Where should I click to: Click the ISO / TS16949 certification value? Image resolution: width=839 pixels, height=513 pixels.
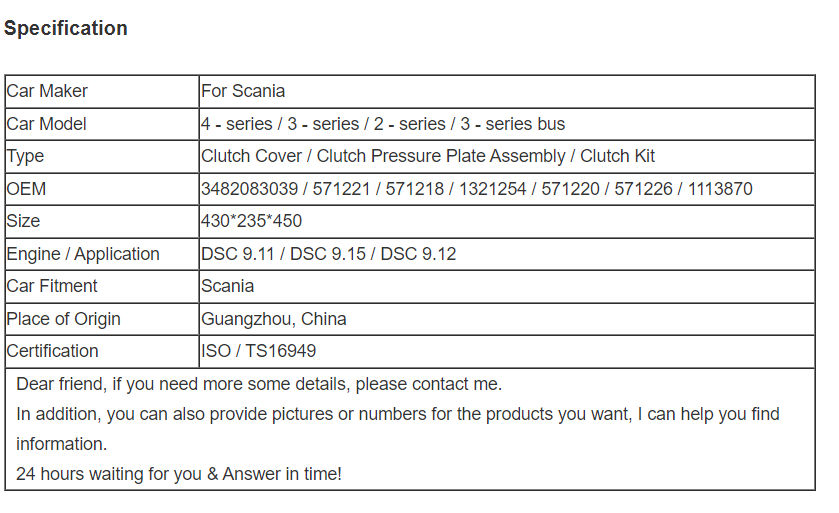(258, 351)
